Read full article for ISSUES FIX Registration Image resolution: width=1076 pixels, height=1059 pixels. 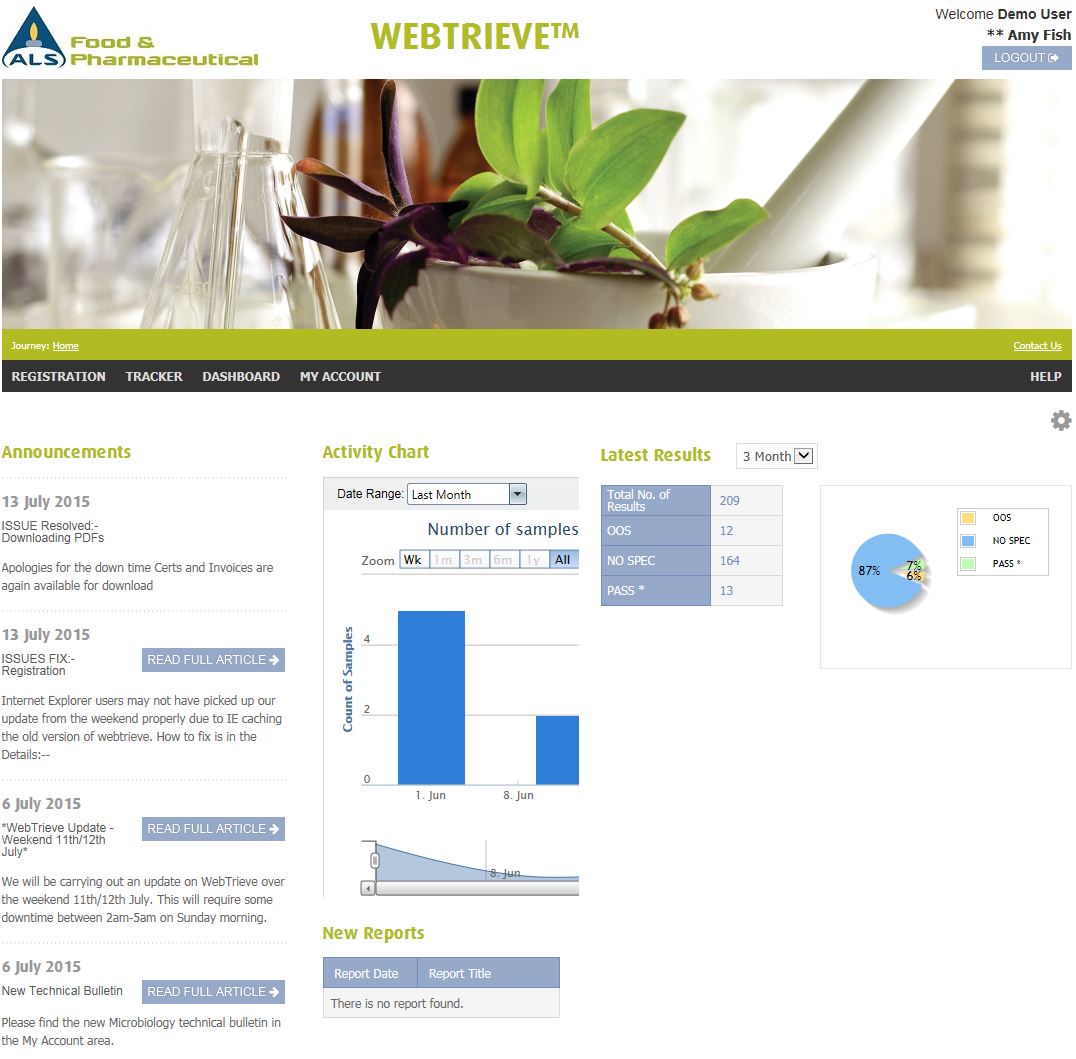tap(213, 660)
